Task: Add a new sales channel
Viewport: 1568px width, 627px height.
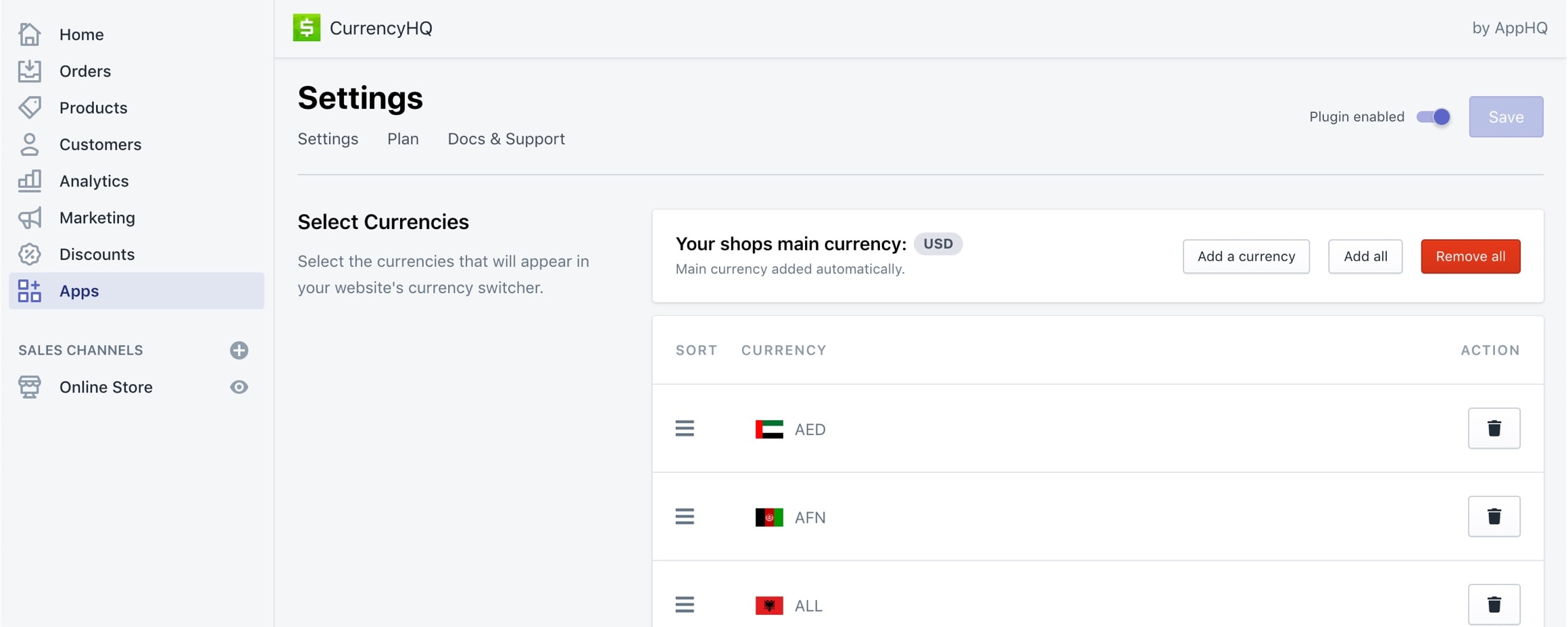Action: tap(239, 350)
